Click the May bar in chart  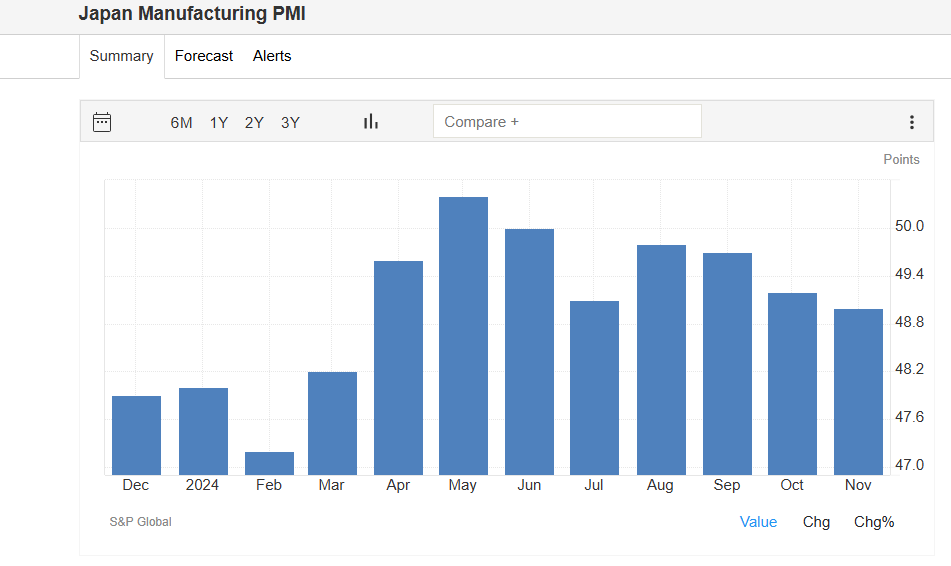point(463,336)
